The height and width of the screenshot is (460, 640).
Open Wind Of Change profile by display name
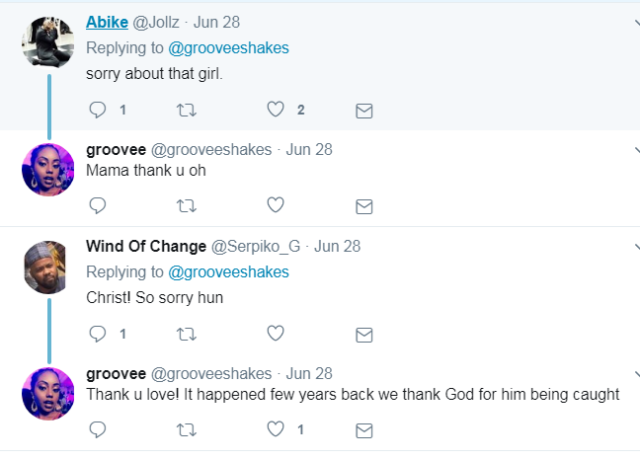click(146, 246)
